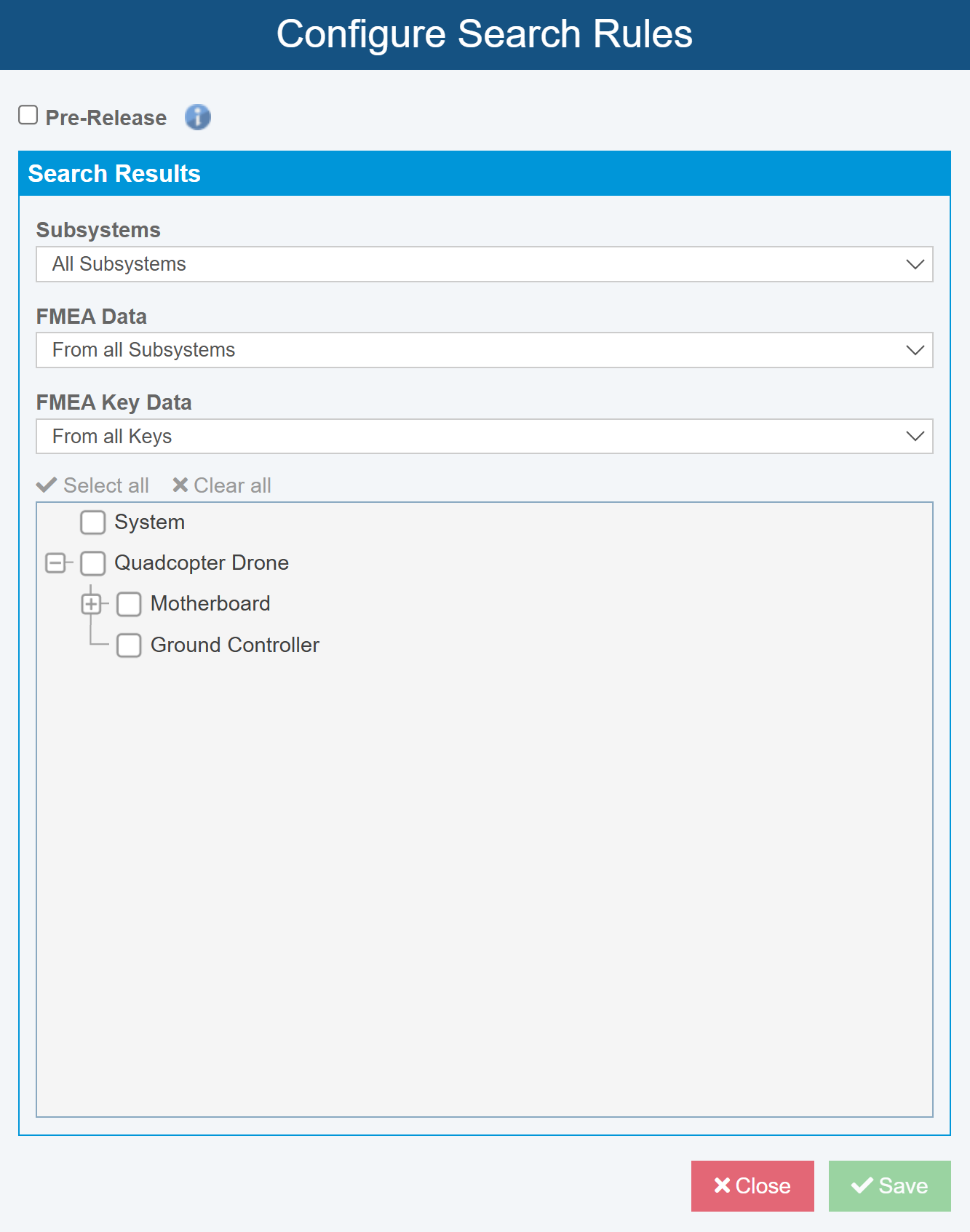Viewport: 970px width, 1232px height.
Task: Click the Pre-Release info icon
Action: click(x=197, y=117)
